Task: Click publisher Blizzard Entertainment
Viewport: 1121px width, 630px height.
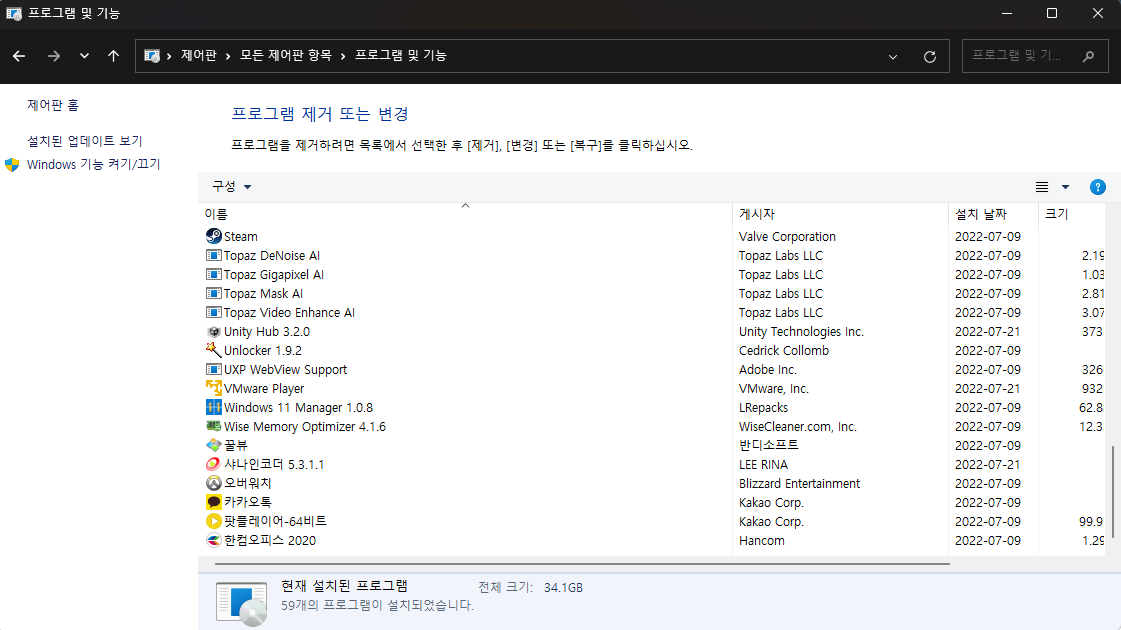Action: coord(799,483)
